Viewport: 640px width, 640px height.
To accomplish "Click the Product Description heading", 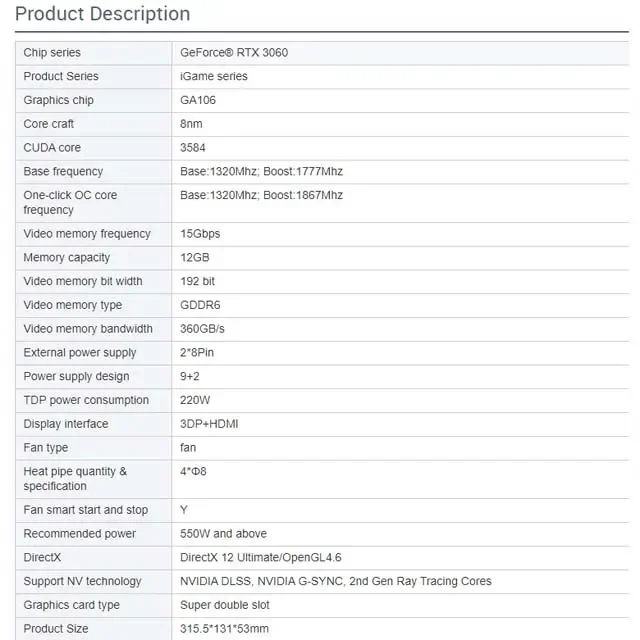I will [102, 14].
